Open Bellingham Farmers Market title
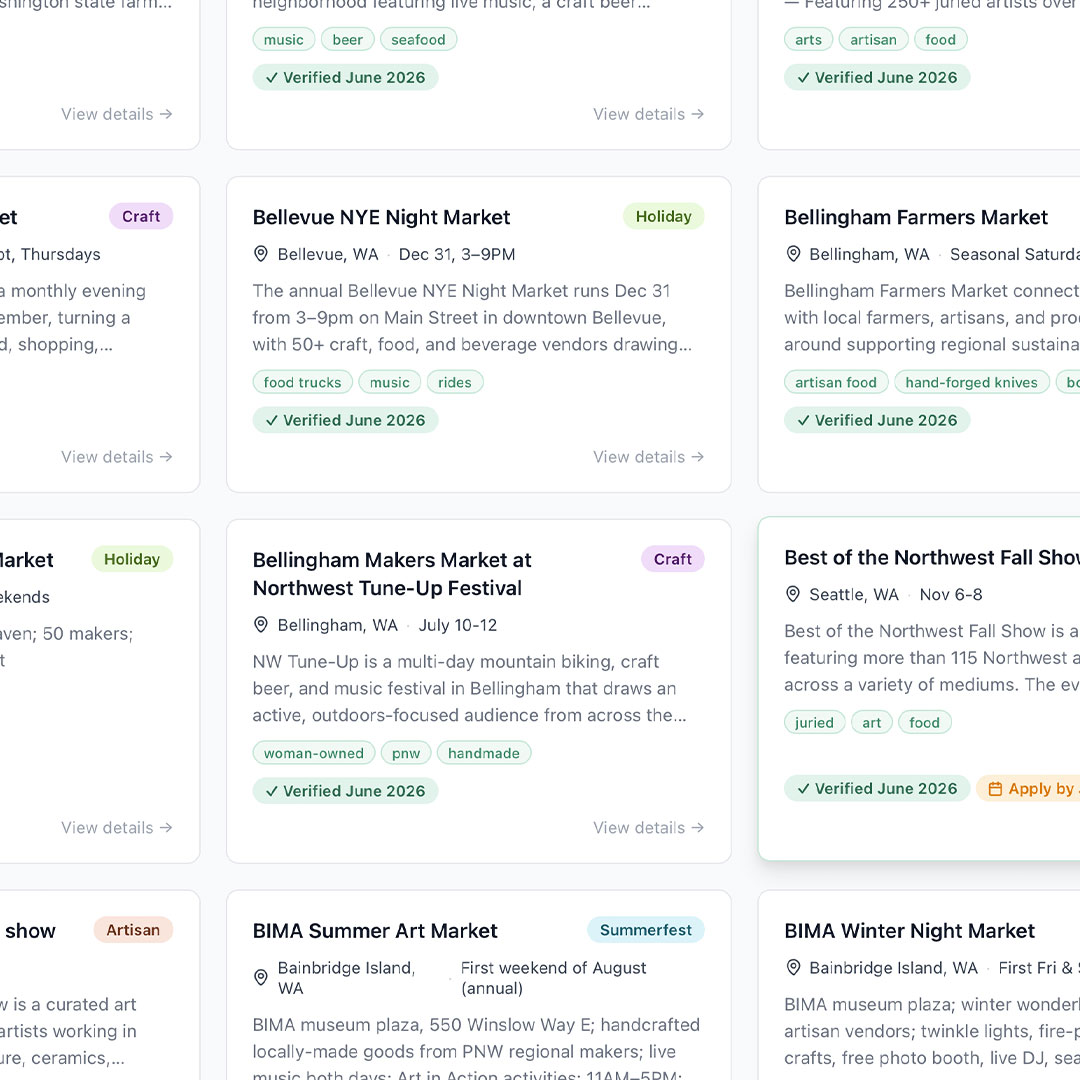 pyautogui.click(x=915, y=217)
